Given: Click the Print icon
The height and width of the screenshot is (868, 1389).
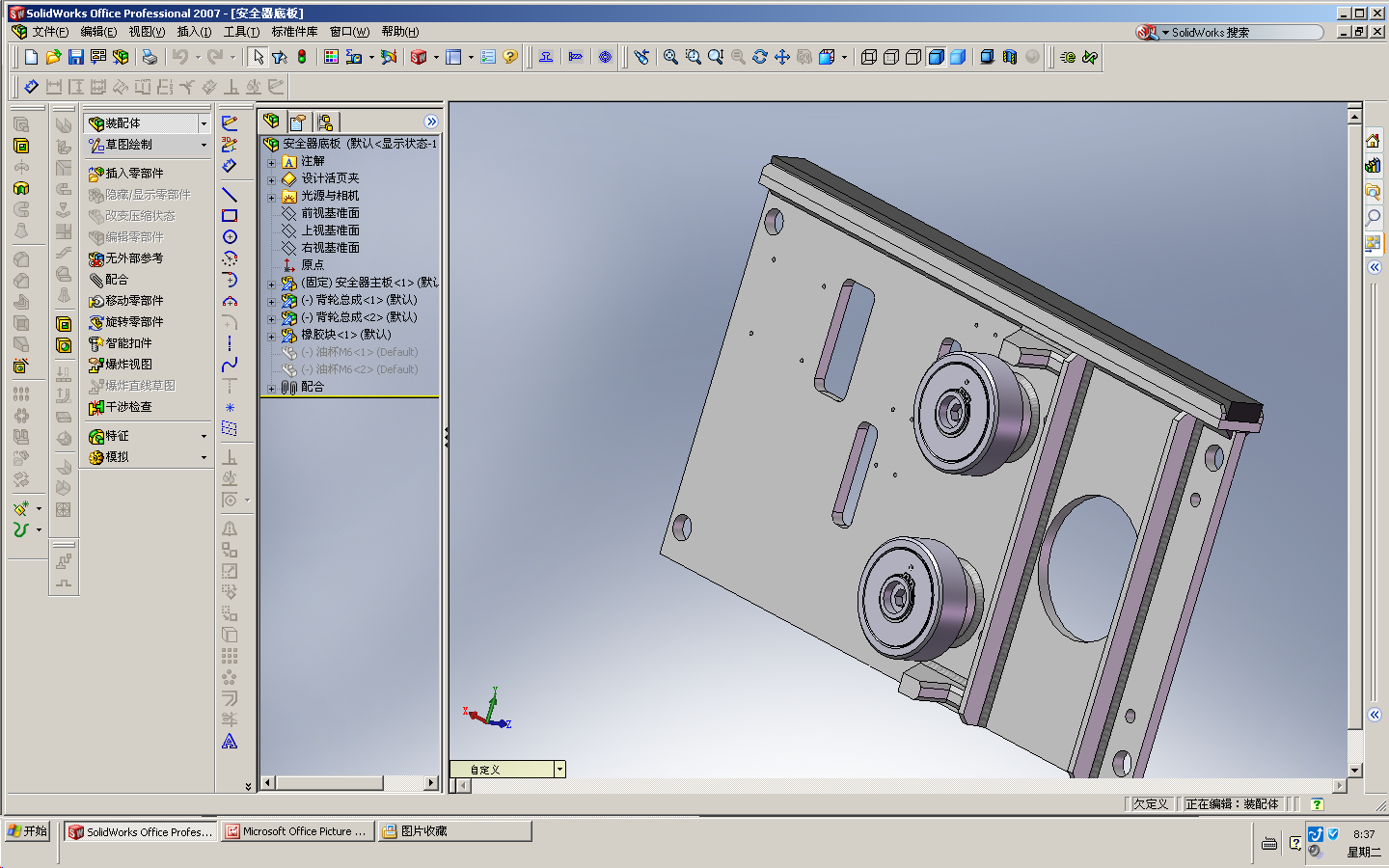Looking at the screenshot, I should [x=150, y=58].
